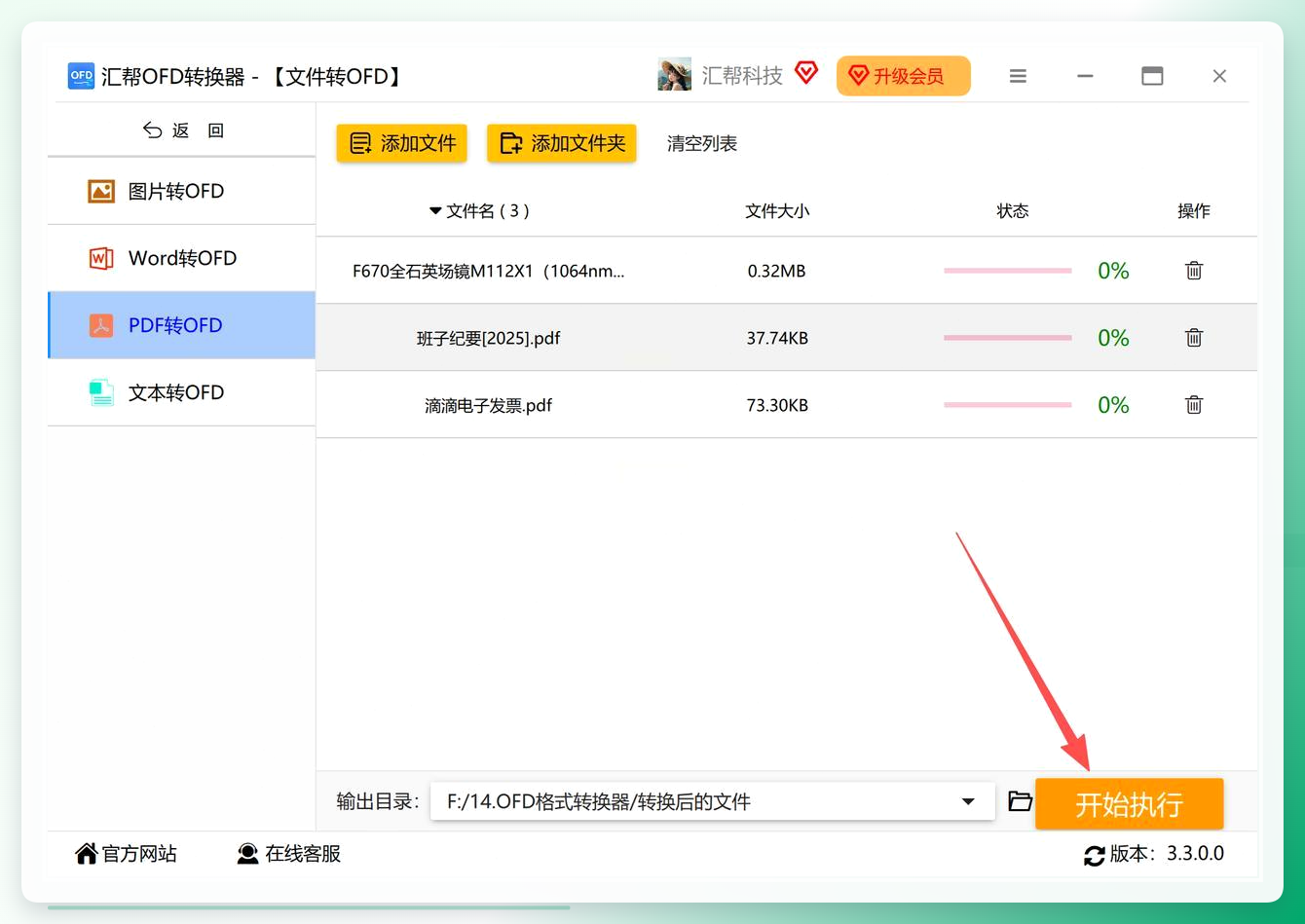Viewport: 1305px width, 924px height.
Task: Click the 文本转OFD text icon
Action: [101, 392]
